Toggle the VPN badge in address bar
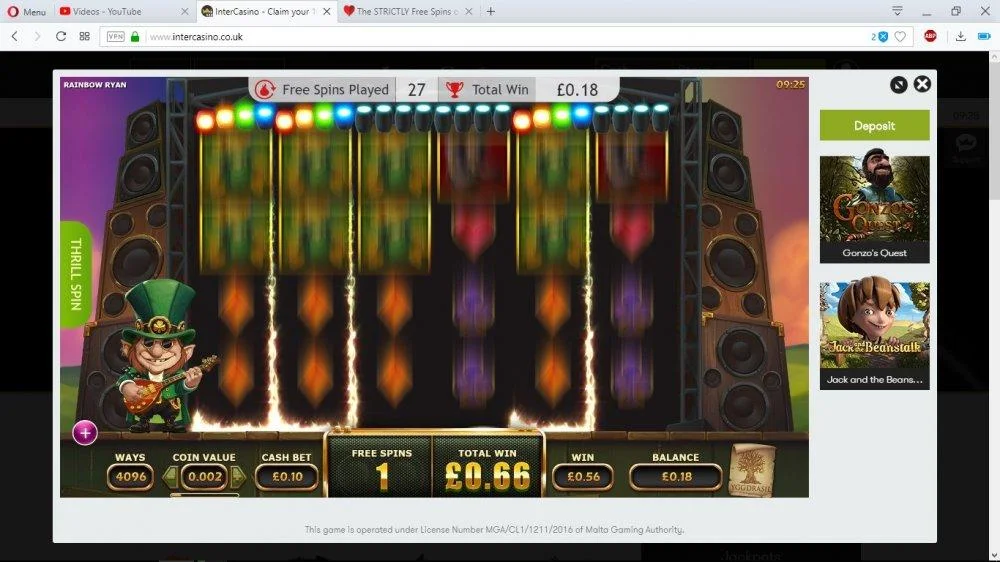 pos(115,37)
